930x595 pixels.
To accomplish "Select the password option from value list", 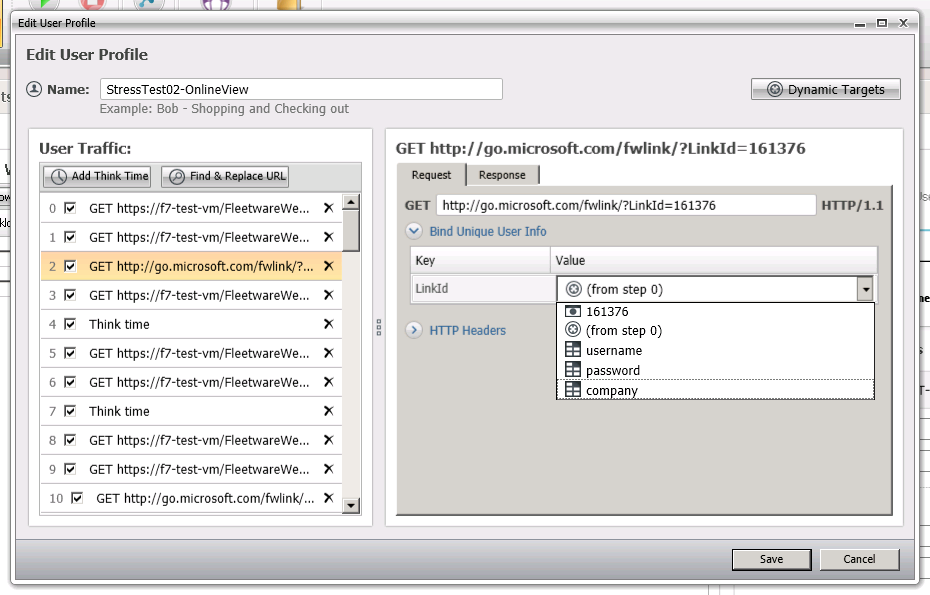I will click(613, 371).
